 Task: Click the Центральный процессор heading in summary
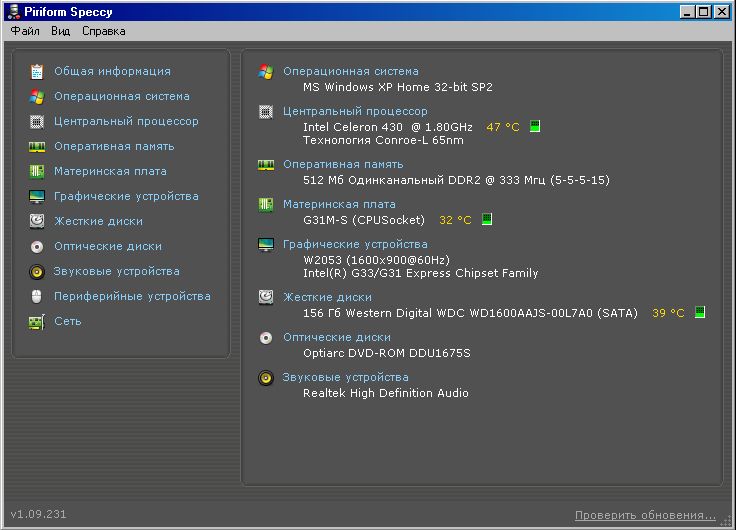(x=355, y=111)
